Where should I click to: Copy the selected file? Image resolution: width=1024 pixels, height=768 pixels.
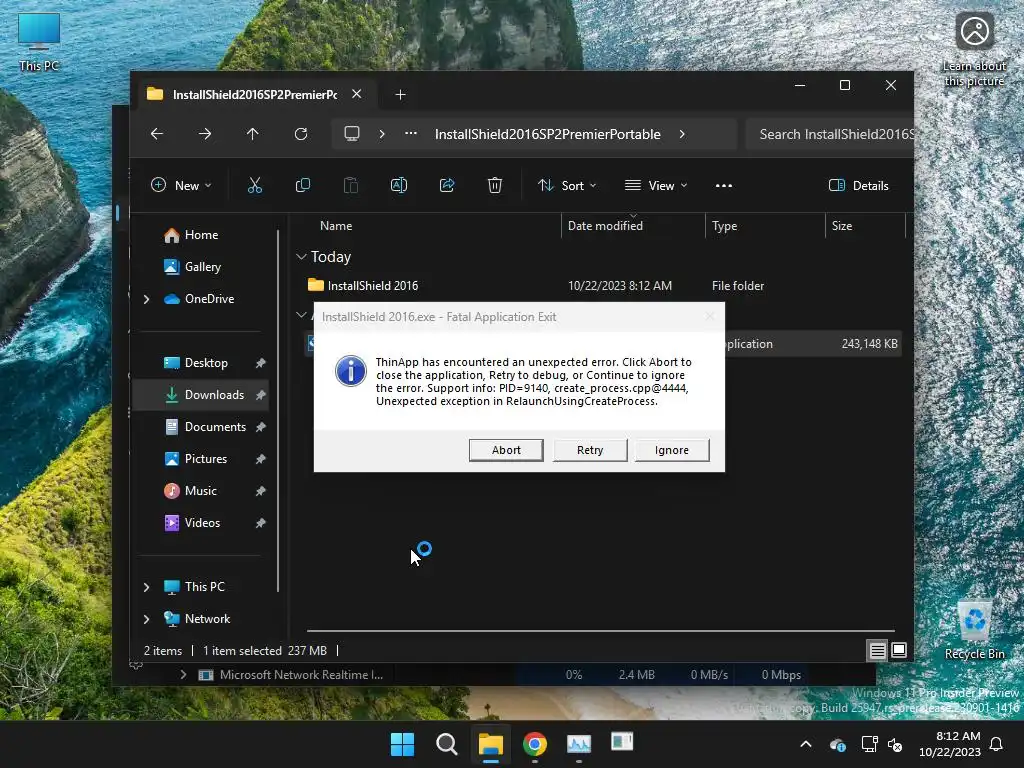302,185
